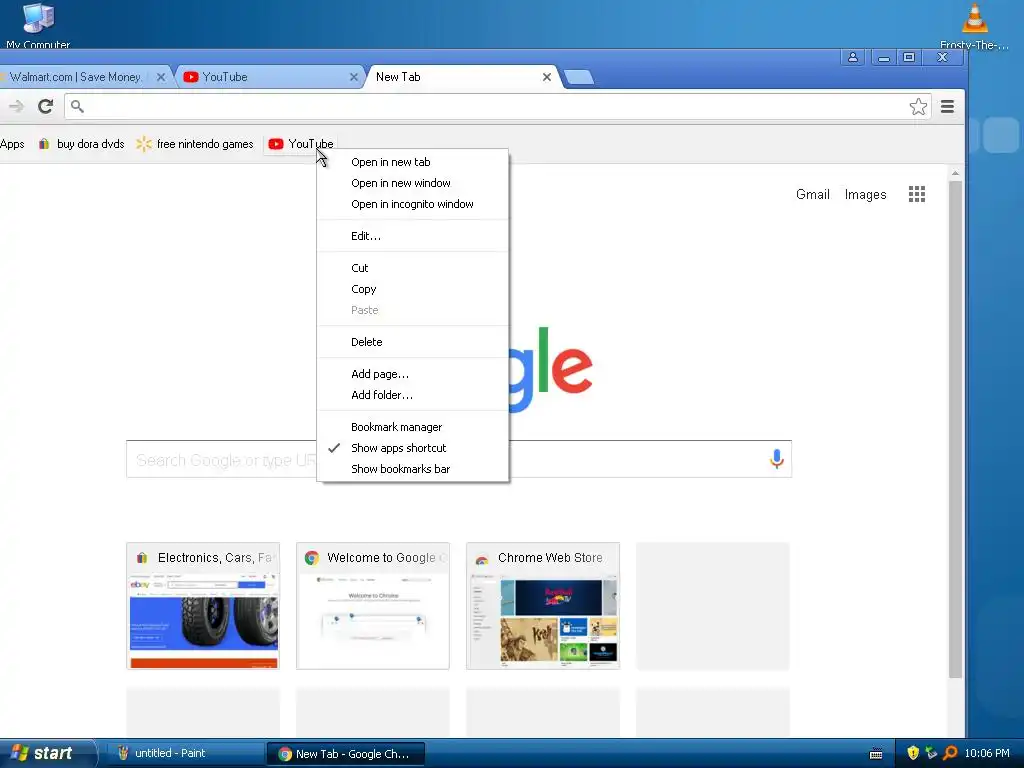
Task: Open the Electronics, Cars eBay thumbnail
Action: coord(203,605)
